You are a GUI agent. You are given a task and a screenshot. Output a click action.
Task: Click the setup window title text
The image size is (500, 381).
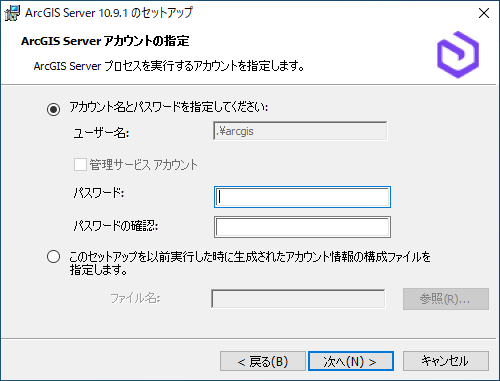(x=109, y=13)
